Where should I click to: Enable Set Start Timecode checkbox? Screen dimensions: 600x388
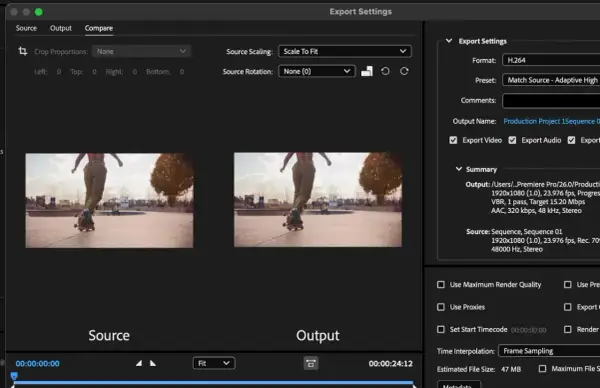[x=441, y=329]
